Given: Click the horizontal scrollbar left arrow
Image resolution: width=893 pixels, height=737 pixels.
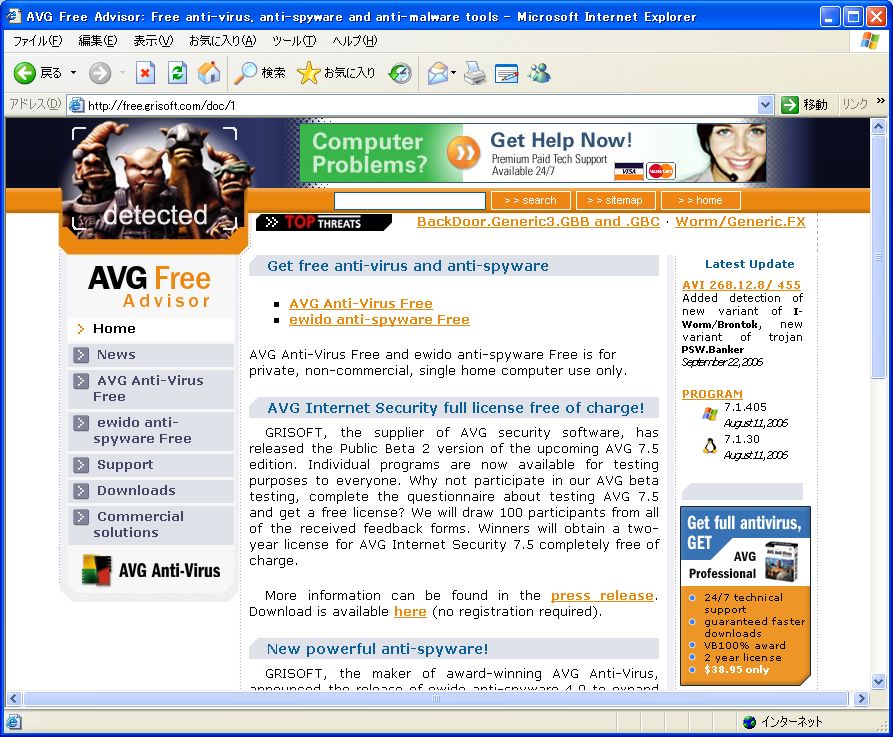Looking at the screenshot, I should 14,698.
